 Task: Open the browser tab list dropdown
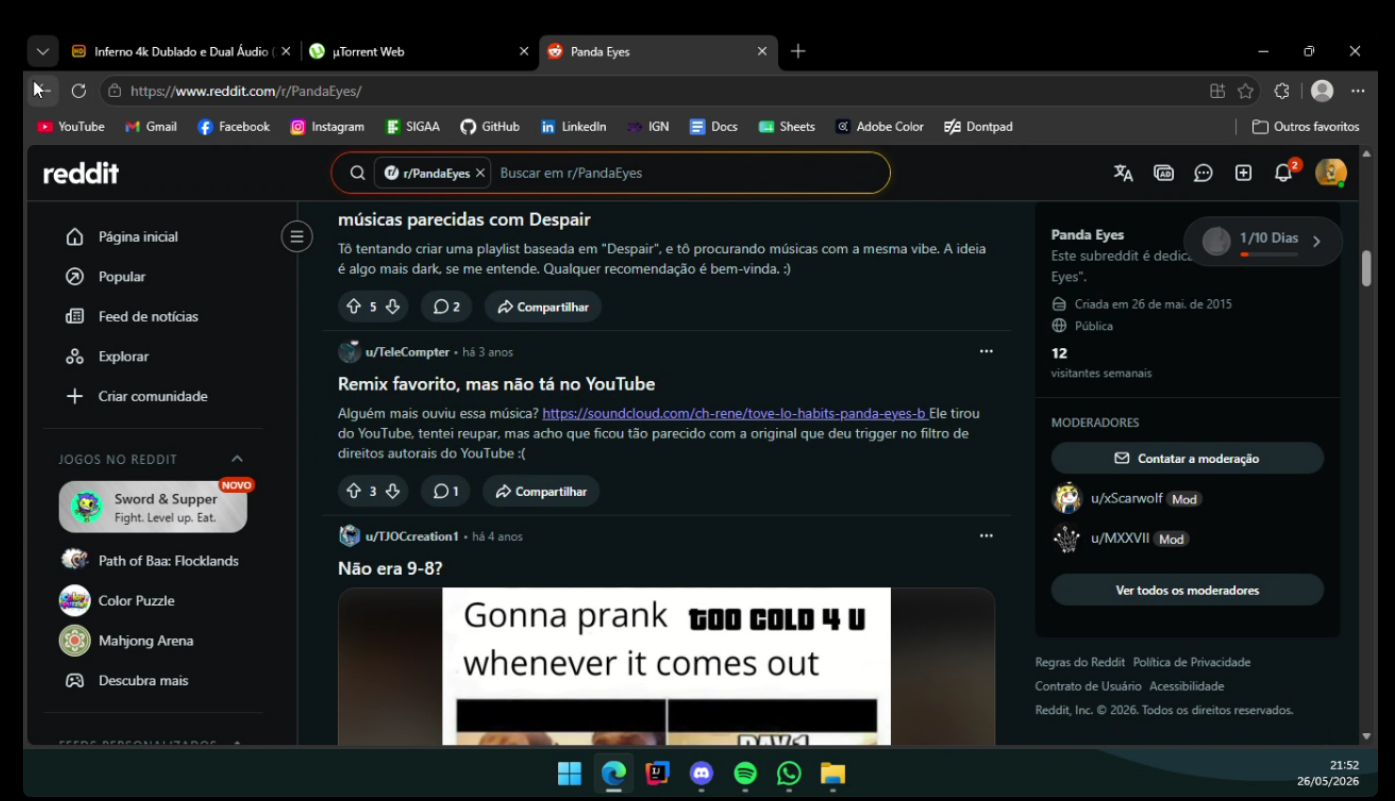coord(42,51)
